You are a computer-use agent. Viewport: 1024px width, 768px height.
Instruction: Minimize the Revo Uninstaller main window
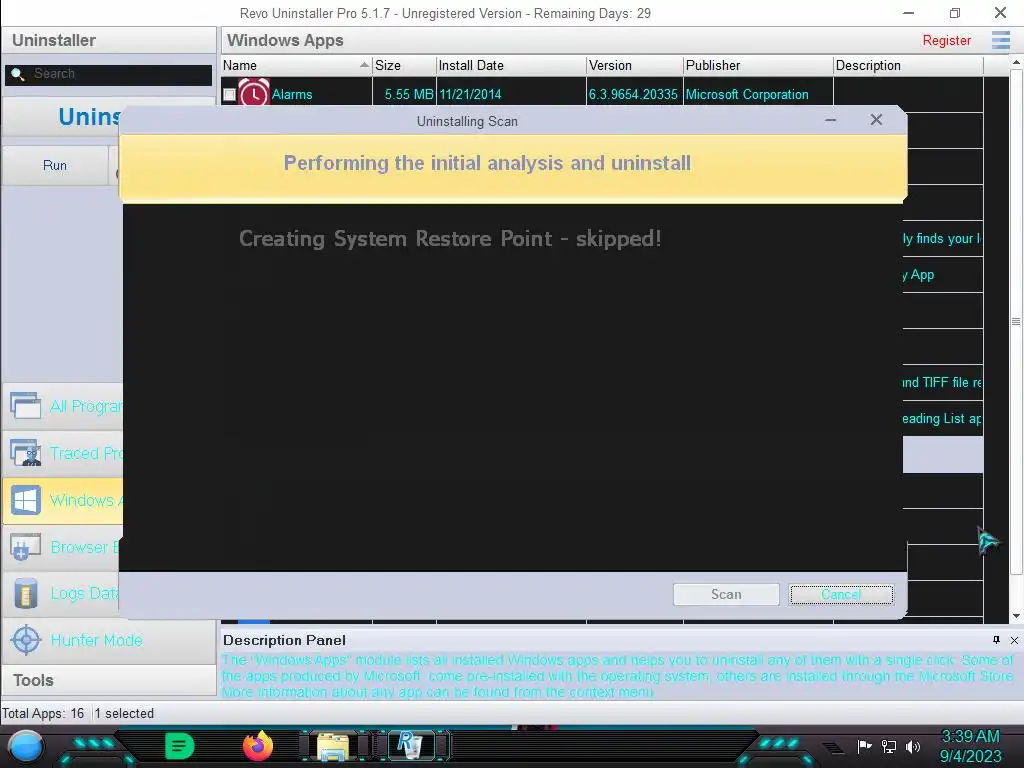point(908,13)
